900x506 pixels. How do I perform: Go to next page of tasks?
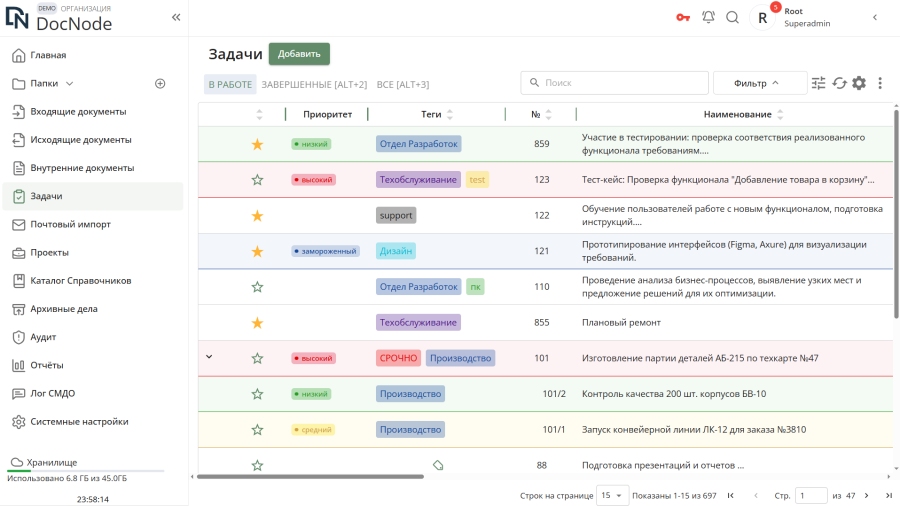point(866,495)
